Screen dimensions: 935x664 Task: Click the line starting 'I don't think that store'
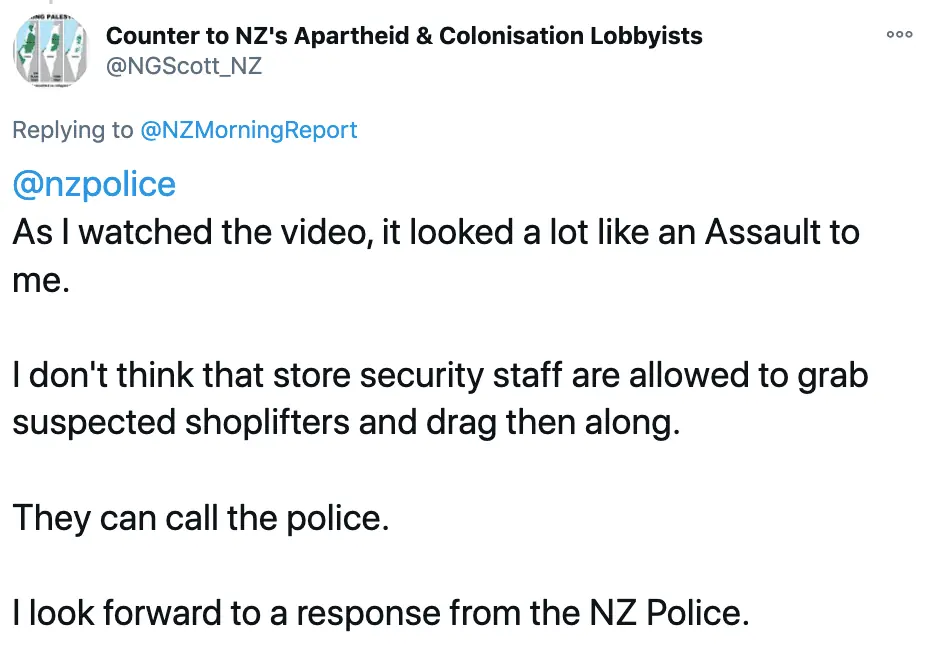pos(440,375)
